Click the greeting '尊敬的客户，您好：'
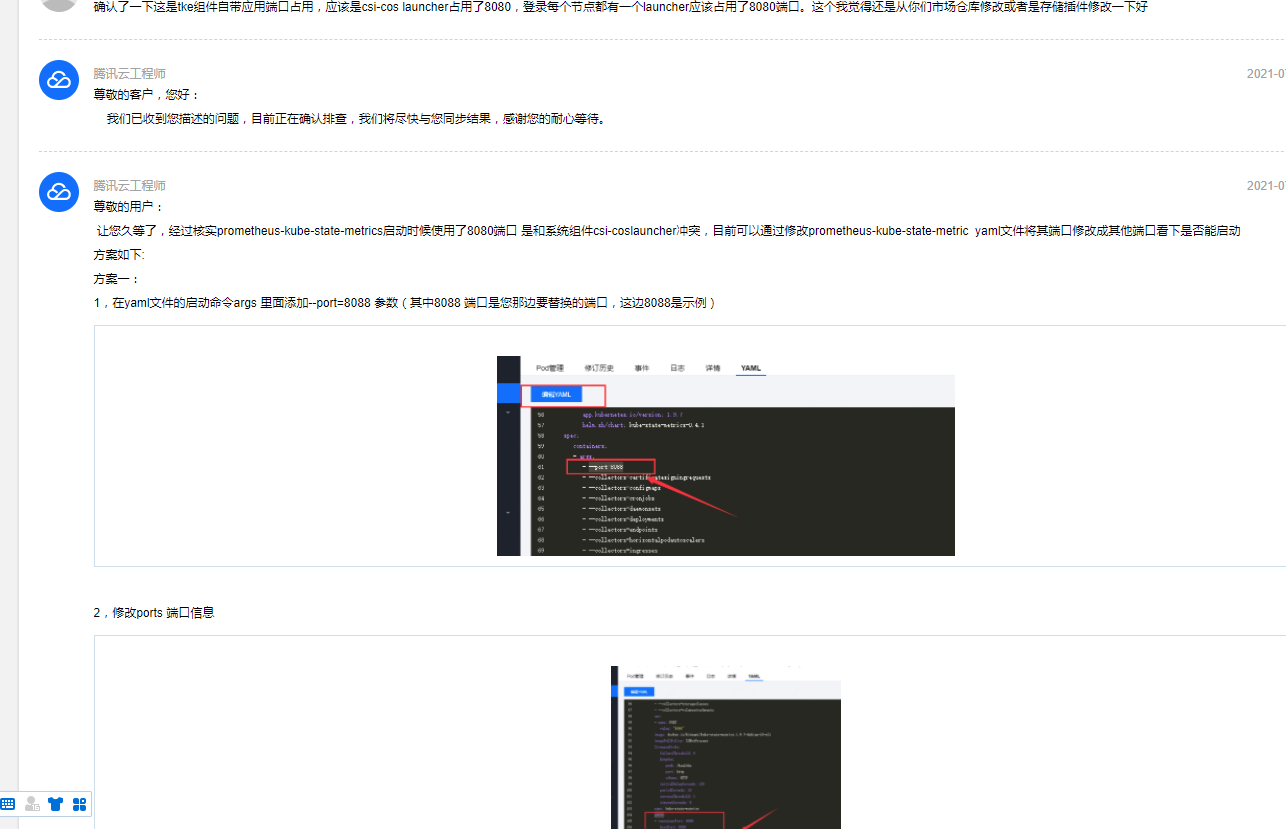 [147, 95]
